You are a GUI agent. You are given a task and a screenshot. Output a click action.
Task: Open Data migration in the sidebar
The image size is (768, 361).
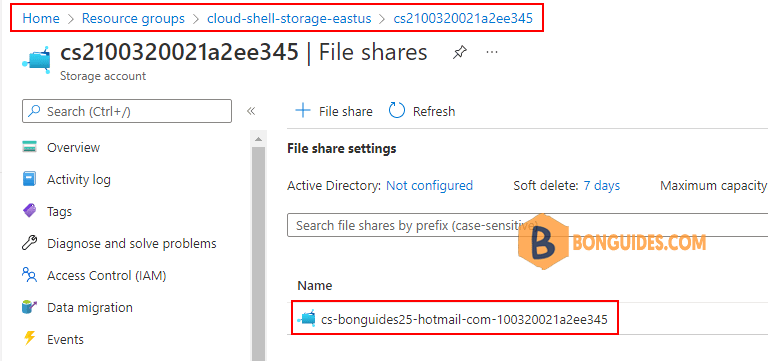90,308
